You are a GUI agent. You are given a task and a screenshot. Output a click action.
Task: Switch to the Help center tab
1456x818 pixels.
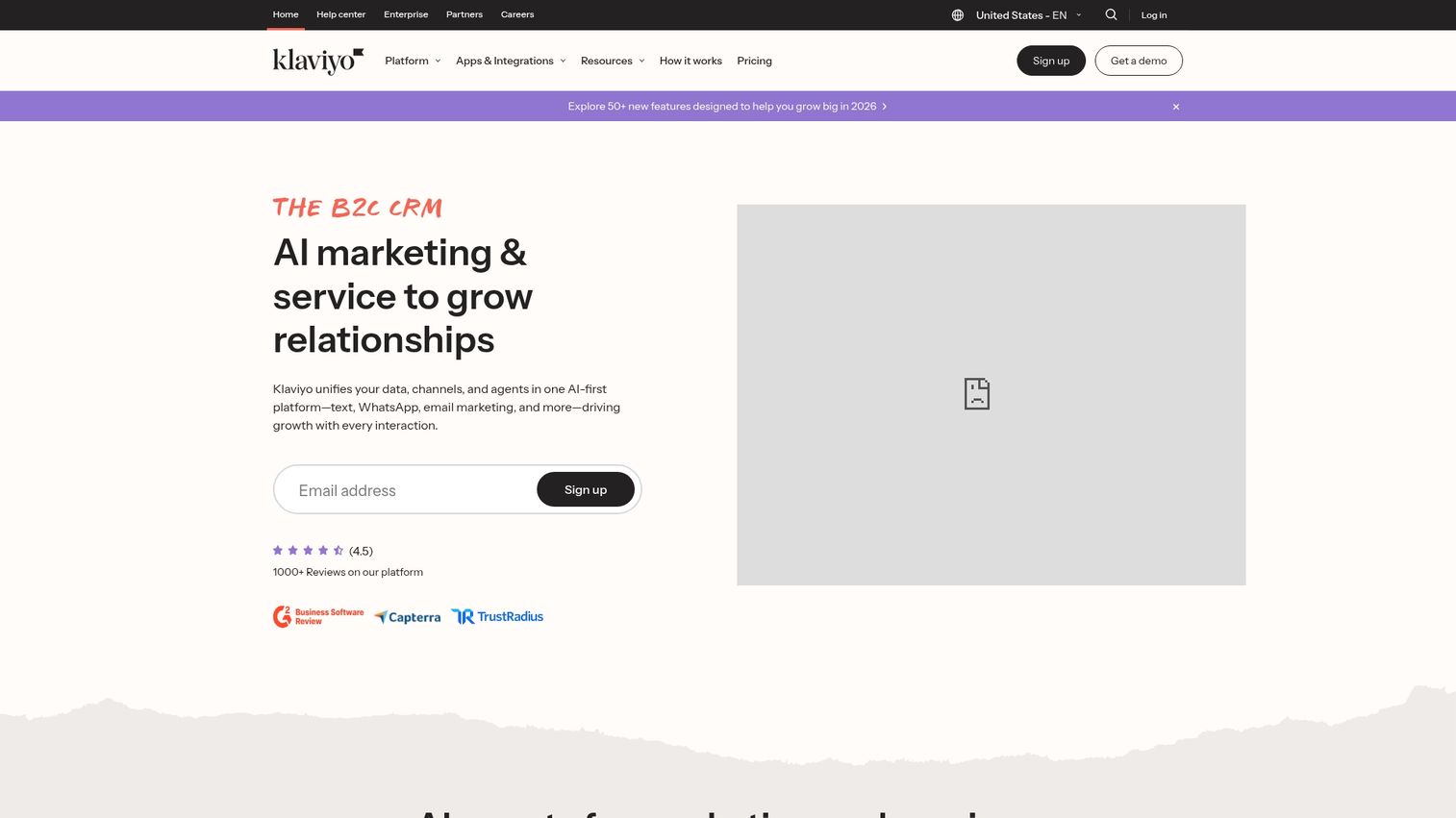tap(340, 14)
